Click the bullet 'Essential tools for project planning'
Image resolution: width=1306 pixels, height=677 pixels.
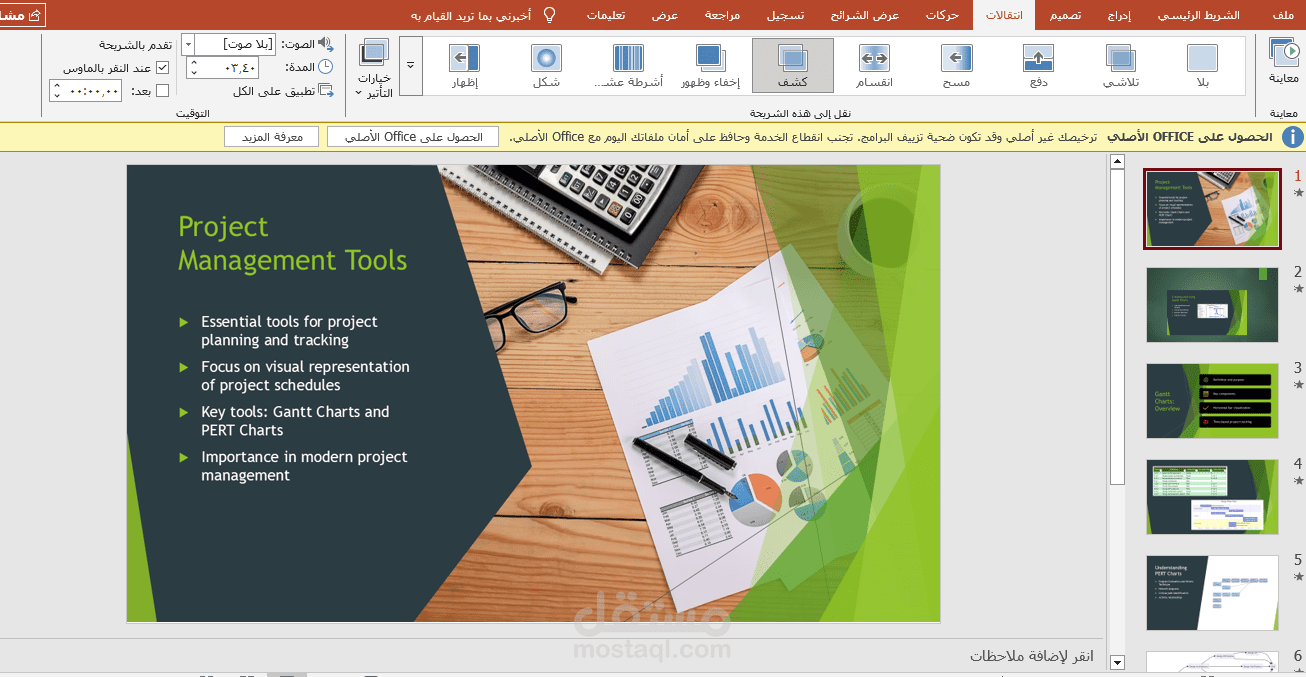(x=289, y=331)
